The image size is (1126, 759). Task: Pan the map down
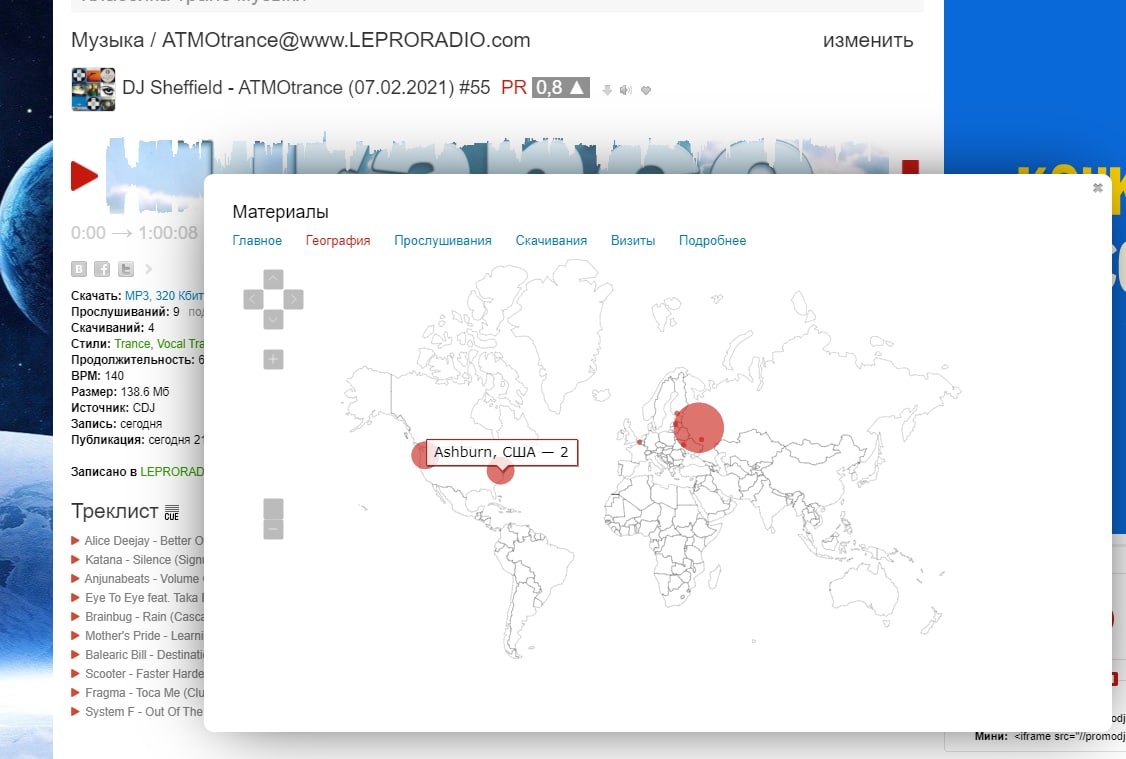(x=274, y=320)
